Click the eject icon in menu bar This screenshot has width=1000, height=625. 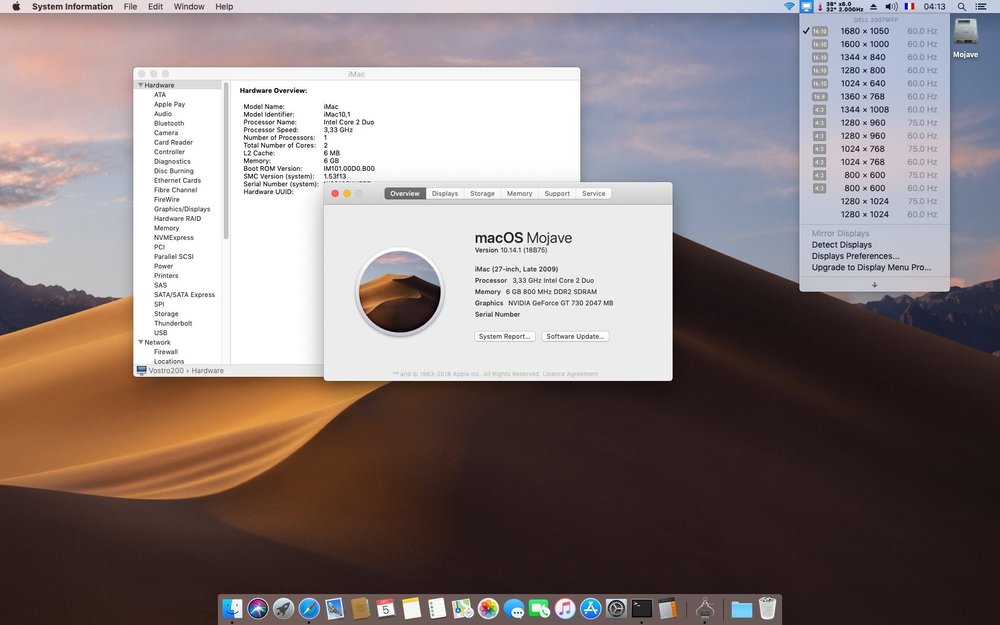[x=873, y=6]
